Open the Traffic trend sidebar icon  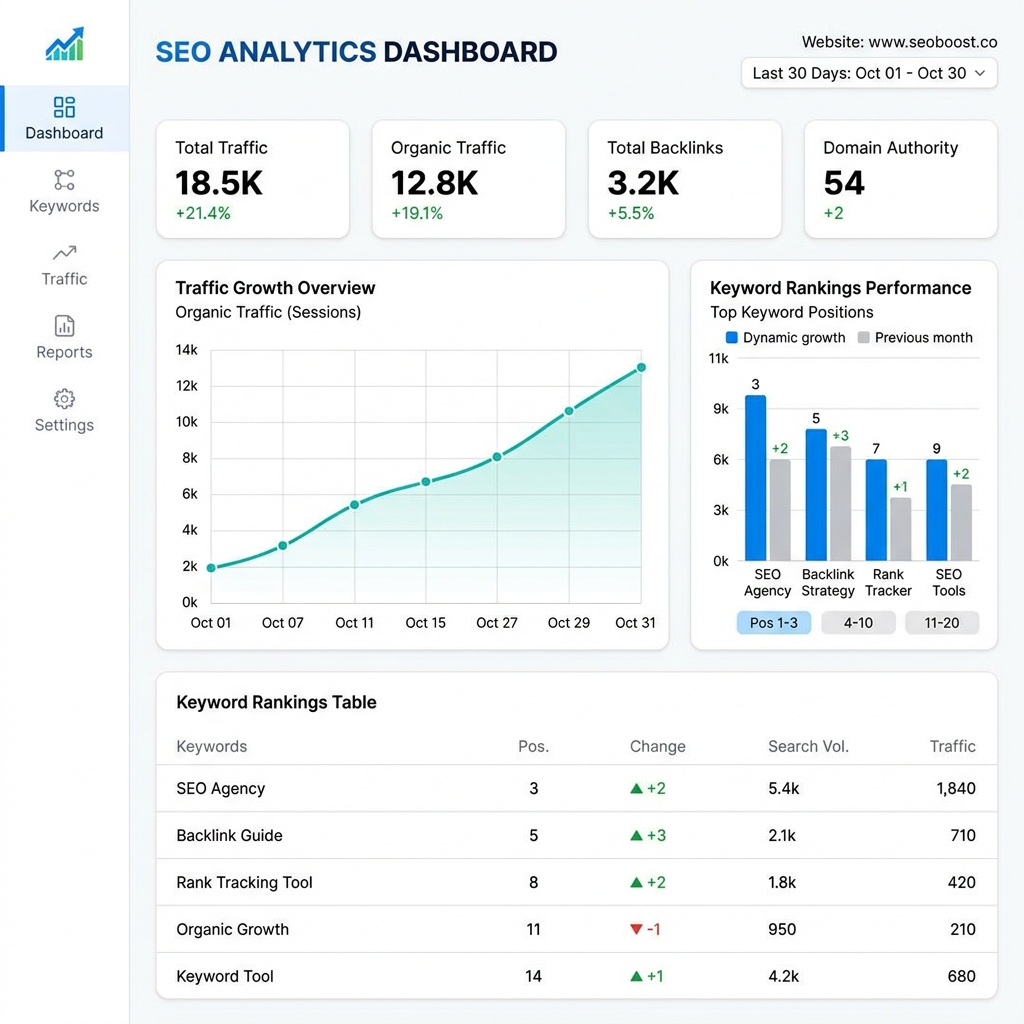coord(64,252)
